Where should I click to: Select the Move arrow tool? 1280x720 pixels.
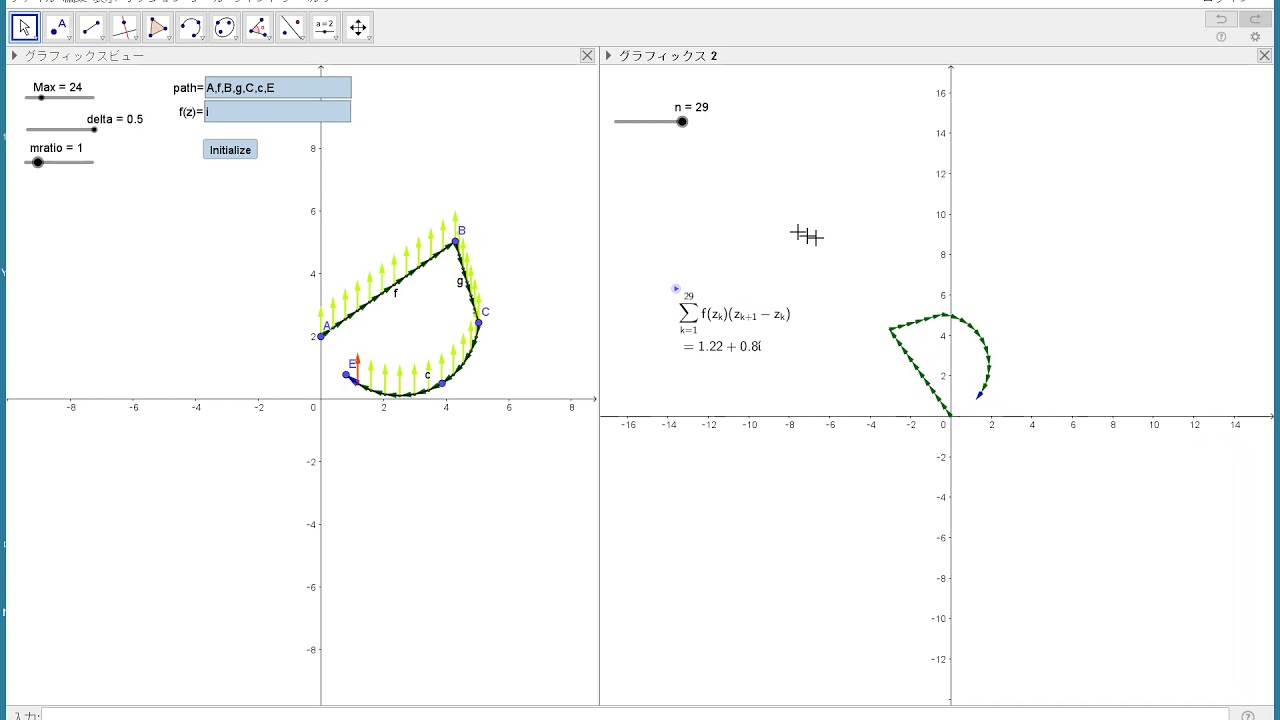click(25, 27)
